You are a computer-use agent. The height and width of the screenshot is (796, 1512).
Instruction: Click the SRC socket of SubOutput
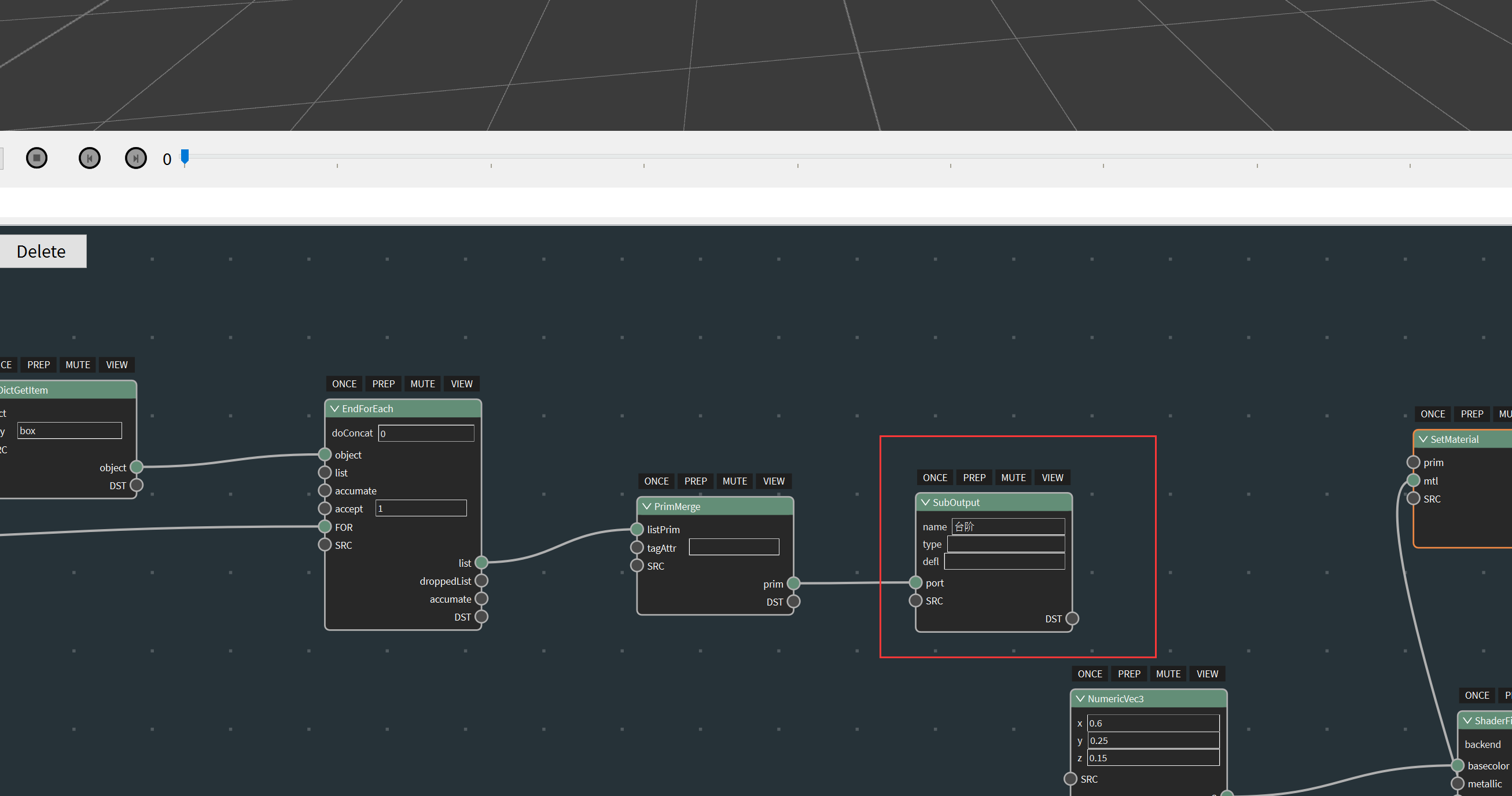click(x=915, y=600)
